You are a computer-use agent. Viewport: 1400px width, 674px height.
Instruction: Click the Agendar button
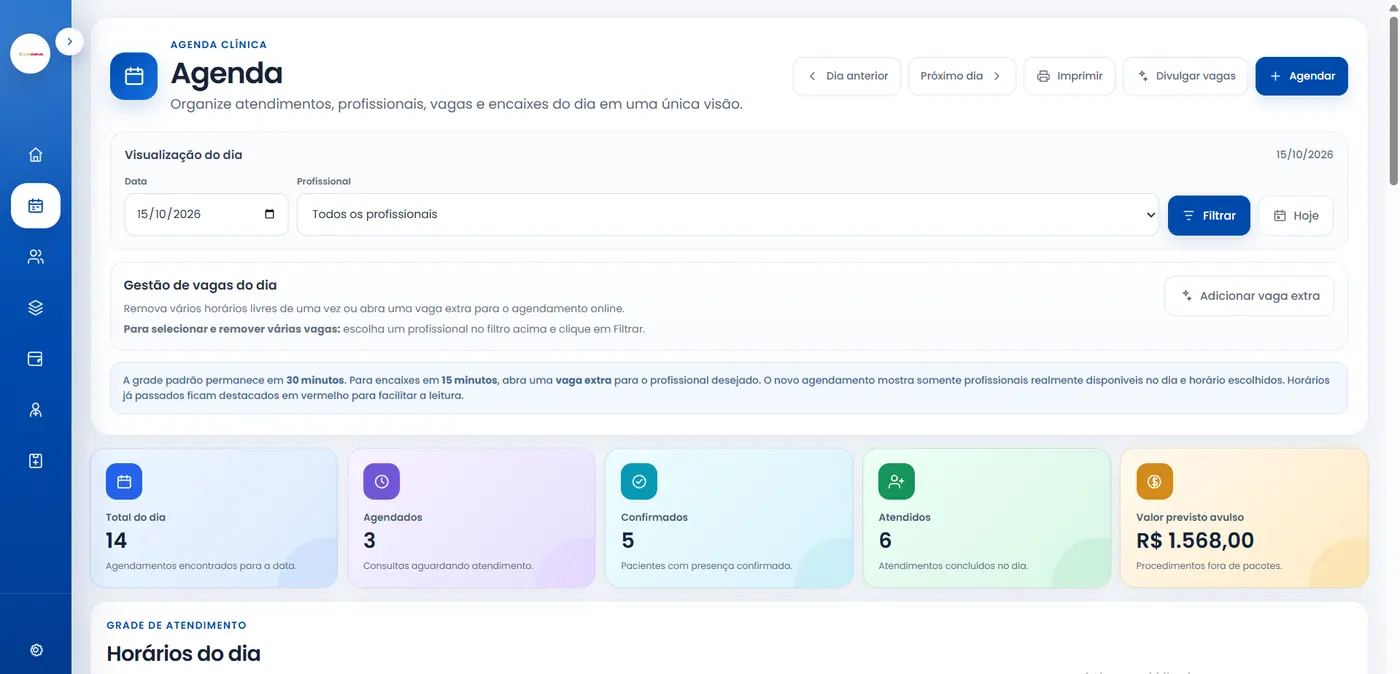click(1302, 76)
